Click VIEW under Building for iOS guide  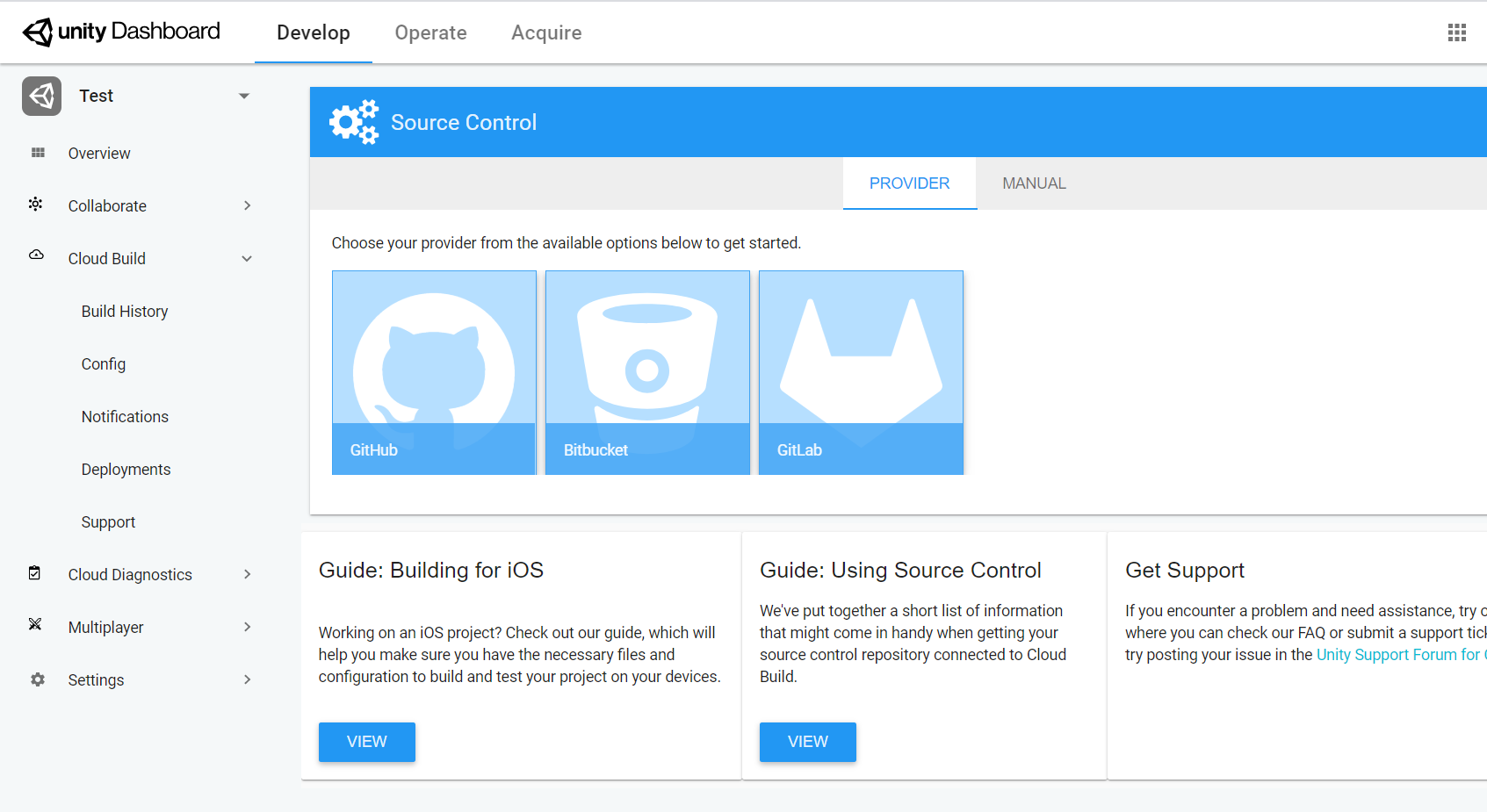point(367,742)
